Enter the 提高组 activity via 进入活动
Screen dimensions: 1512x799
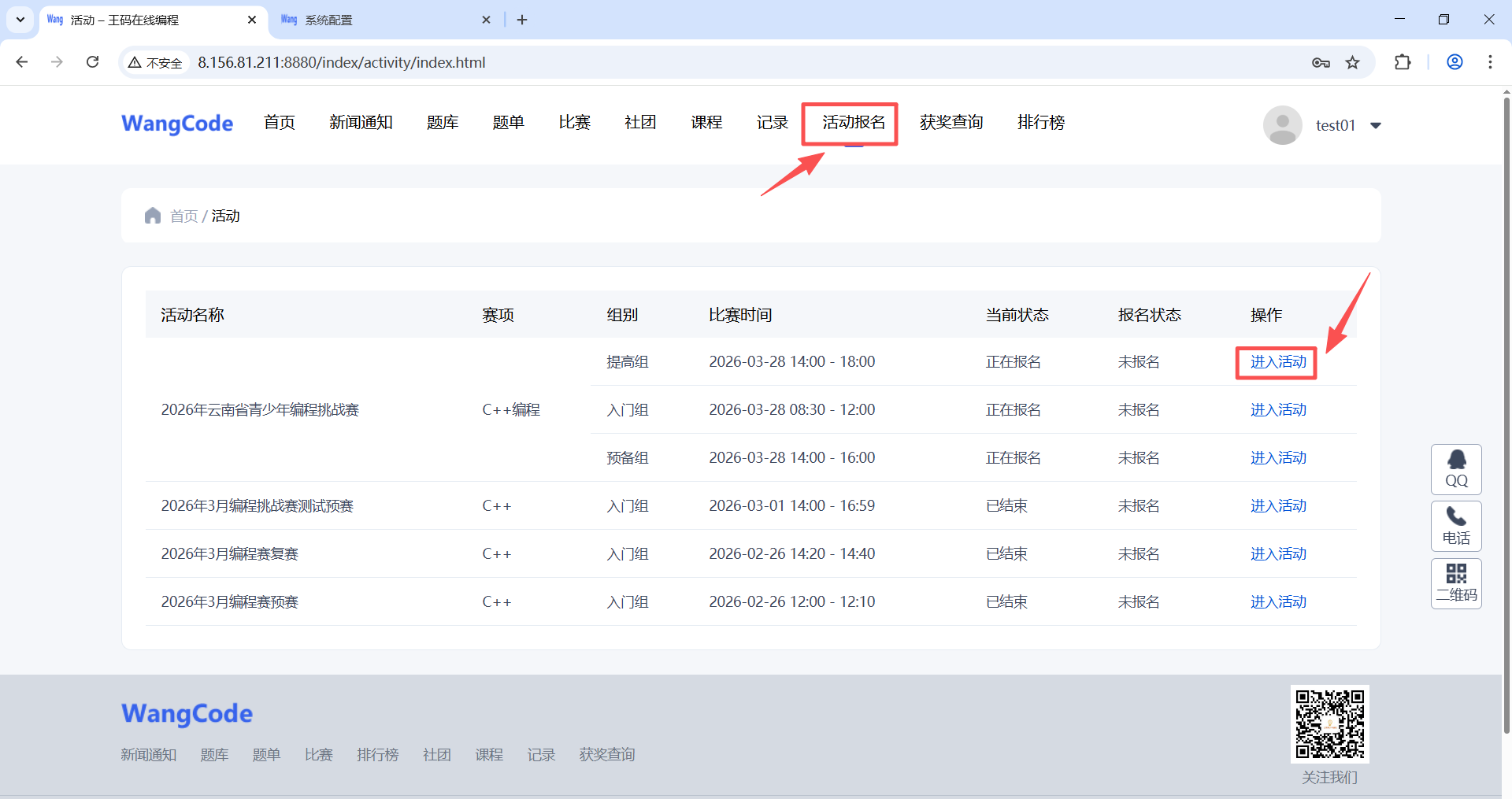(x=1277, y=362)
